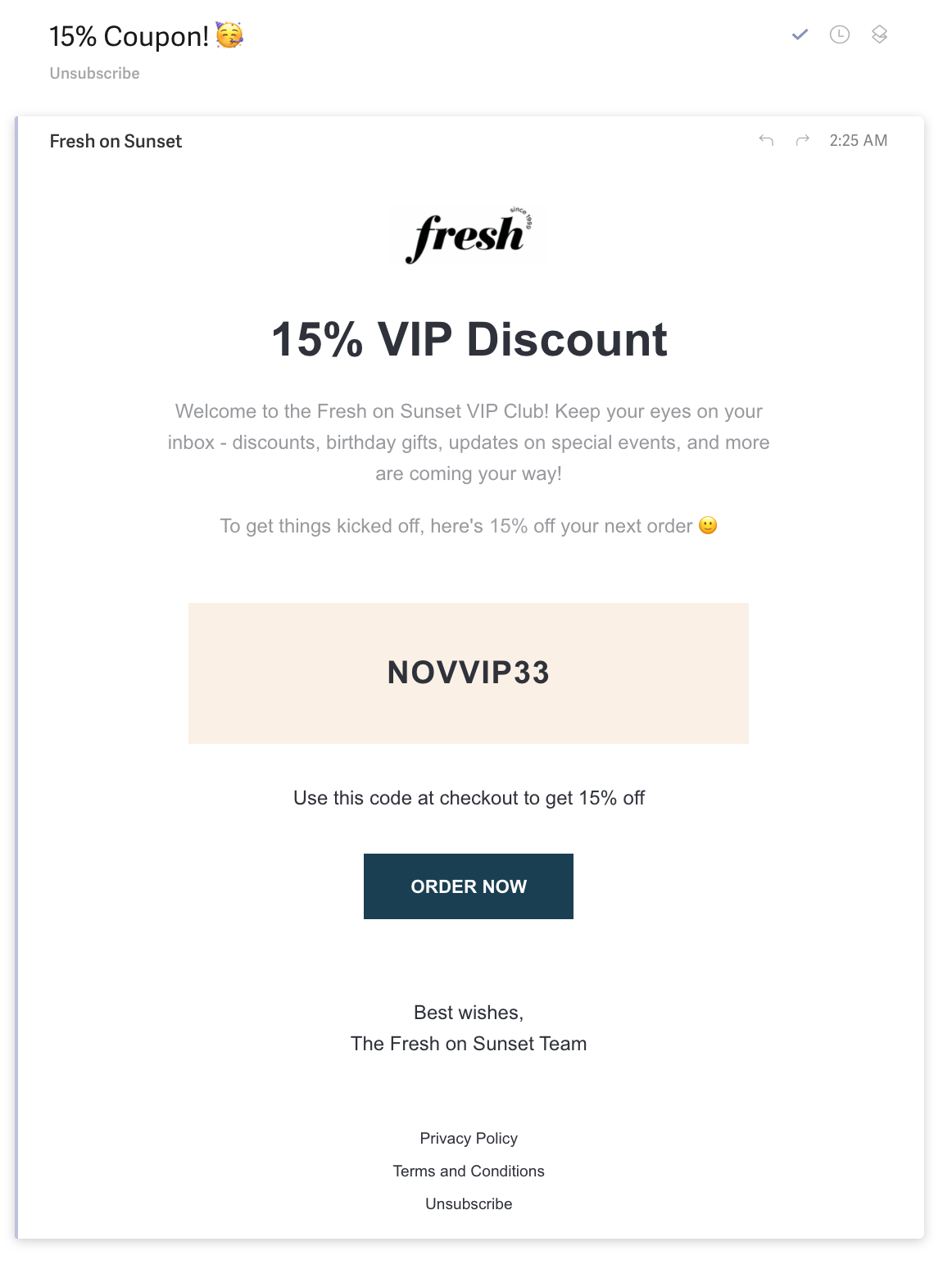Click the fresh logo image
Viewport: 952px width, 1278px height.
point(469,236)
